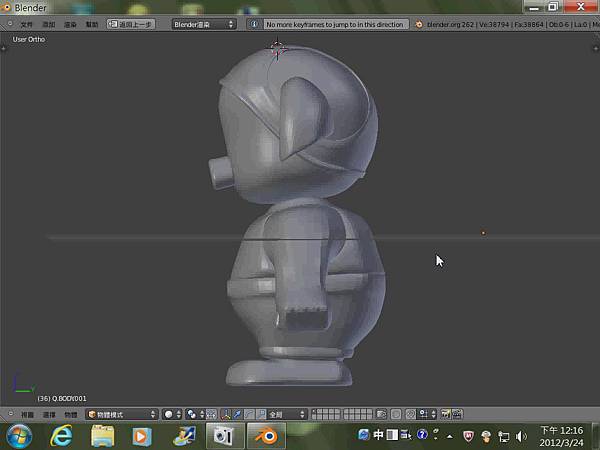Open the network status tray icon
This screenshot has height=450, width=600.
(x=504, y=436)
